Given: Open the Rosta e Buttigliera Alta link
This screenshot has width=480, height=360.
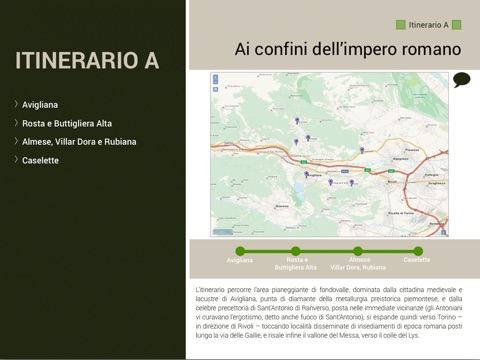Looking at the screenshot, I should tap(67, 123).
